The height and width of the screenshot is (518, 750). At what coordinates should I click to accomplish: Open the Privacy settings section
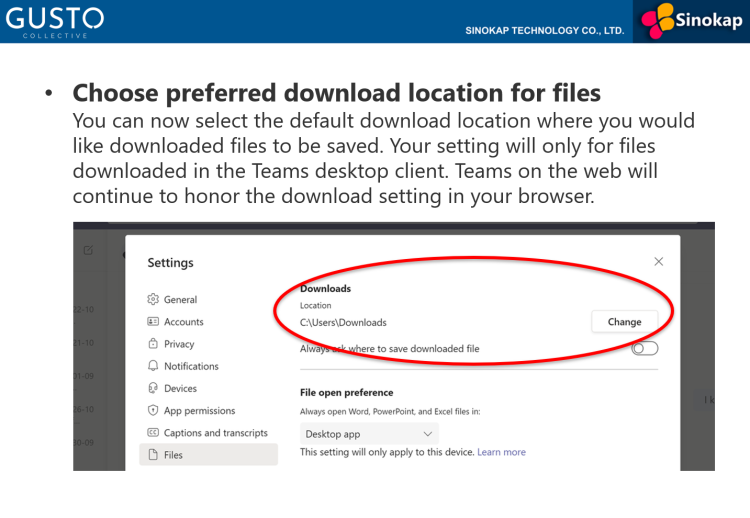[x=179, y=344]
